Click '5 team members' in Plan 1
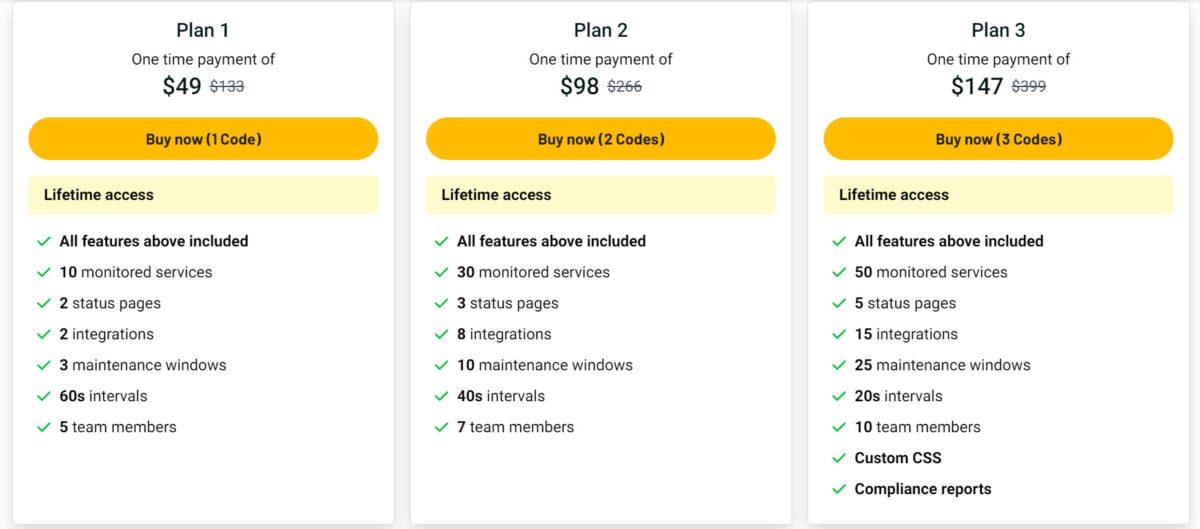The image size is (1200, 529). (118, 427)
